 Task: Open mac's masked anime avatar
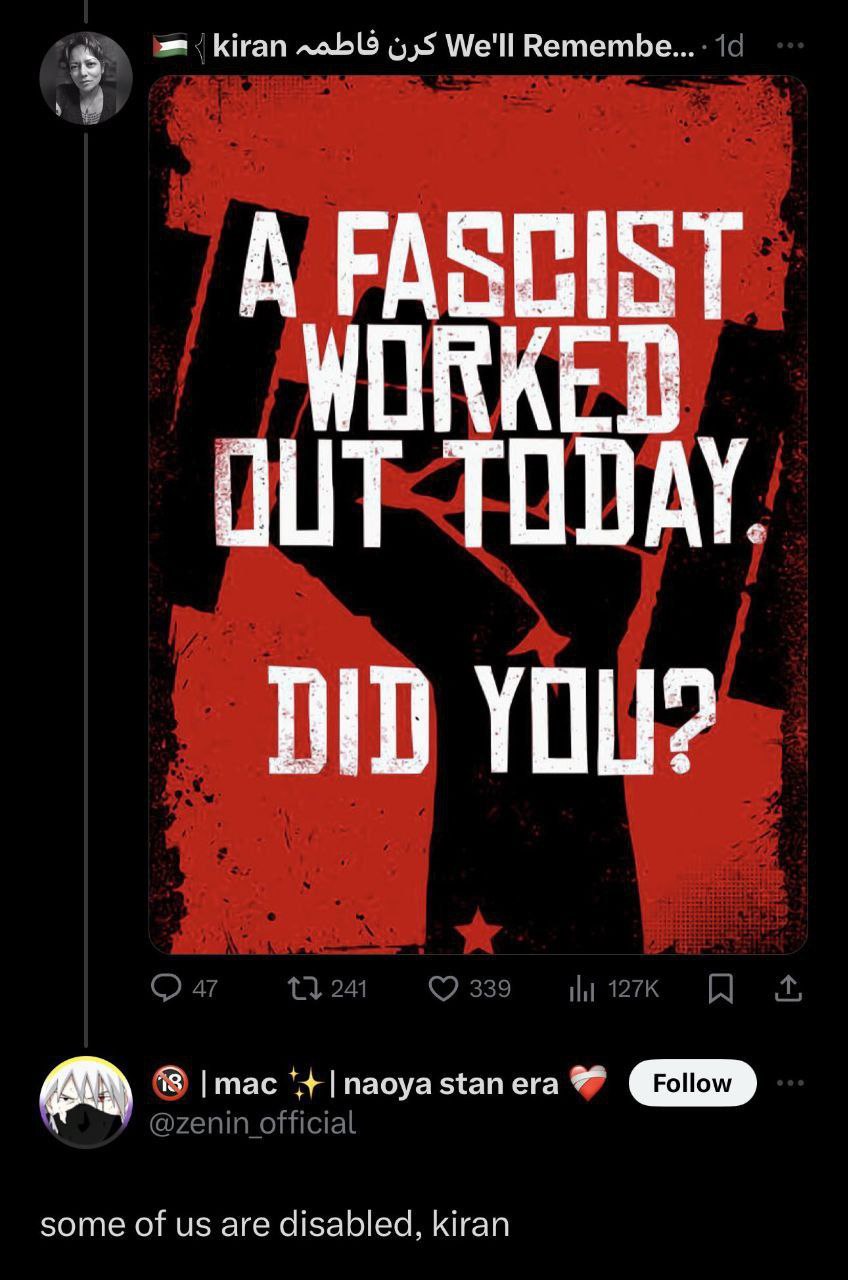(86, 1102)
